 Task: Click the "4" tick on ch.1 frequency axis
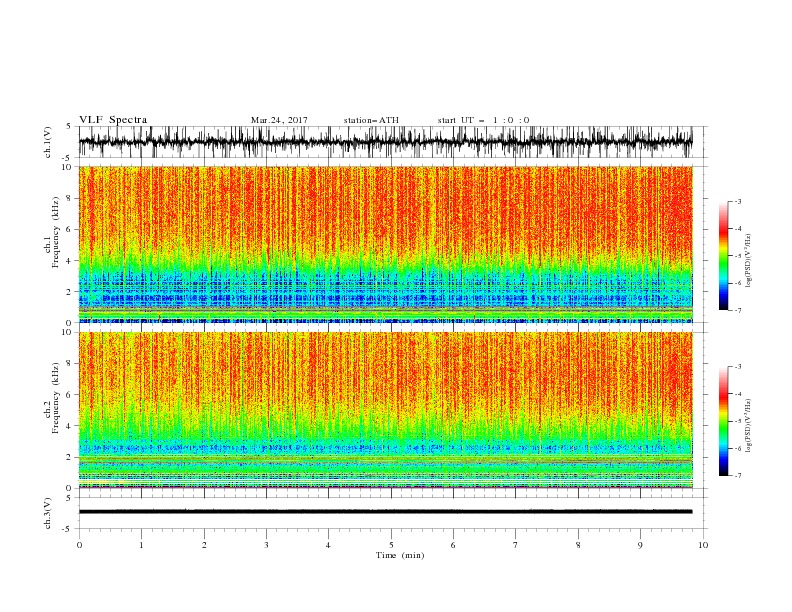69,261
